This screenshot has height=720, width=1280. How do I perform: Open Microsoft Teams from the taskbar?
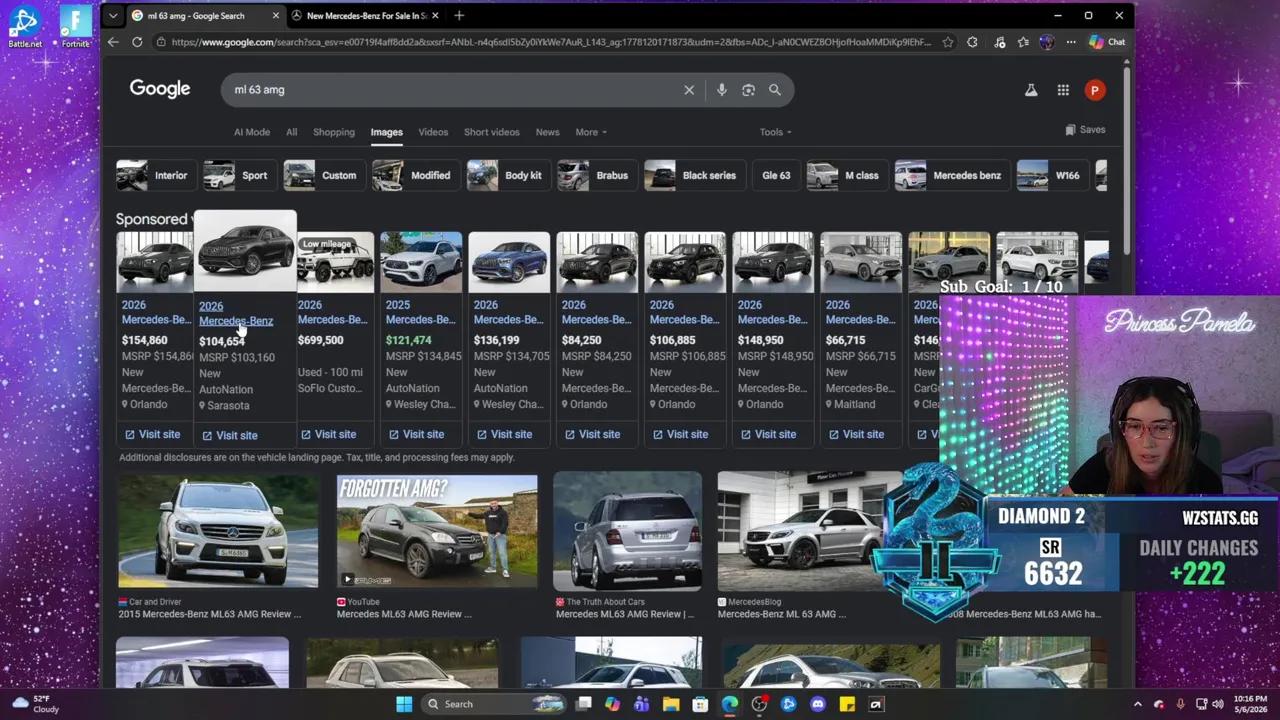coord(641,704)
